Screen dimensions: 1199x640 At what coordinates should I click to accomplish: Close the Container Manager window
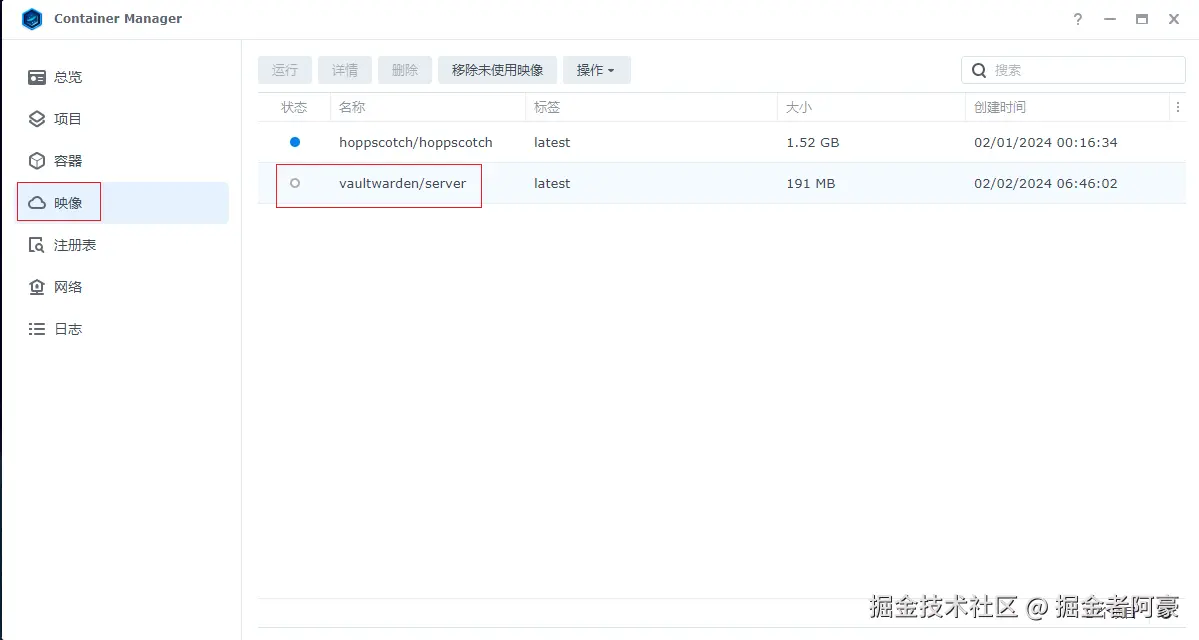[x=1174, y=19]
